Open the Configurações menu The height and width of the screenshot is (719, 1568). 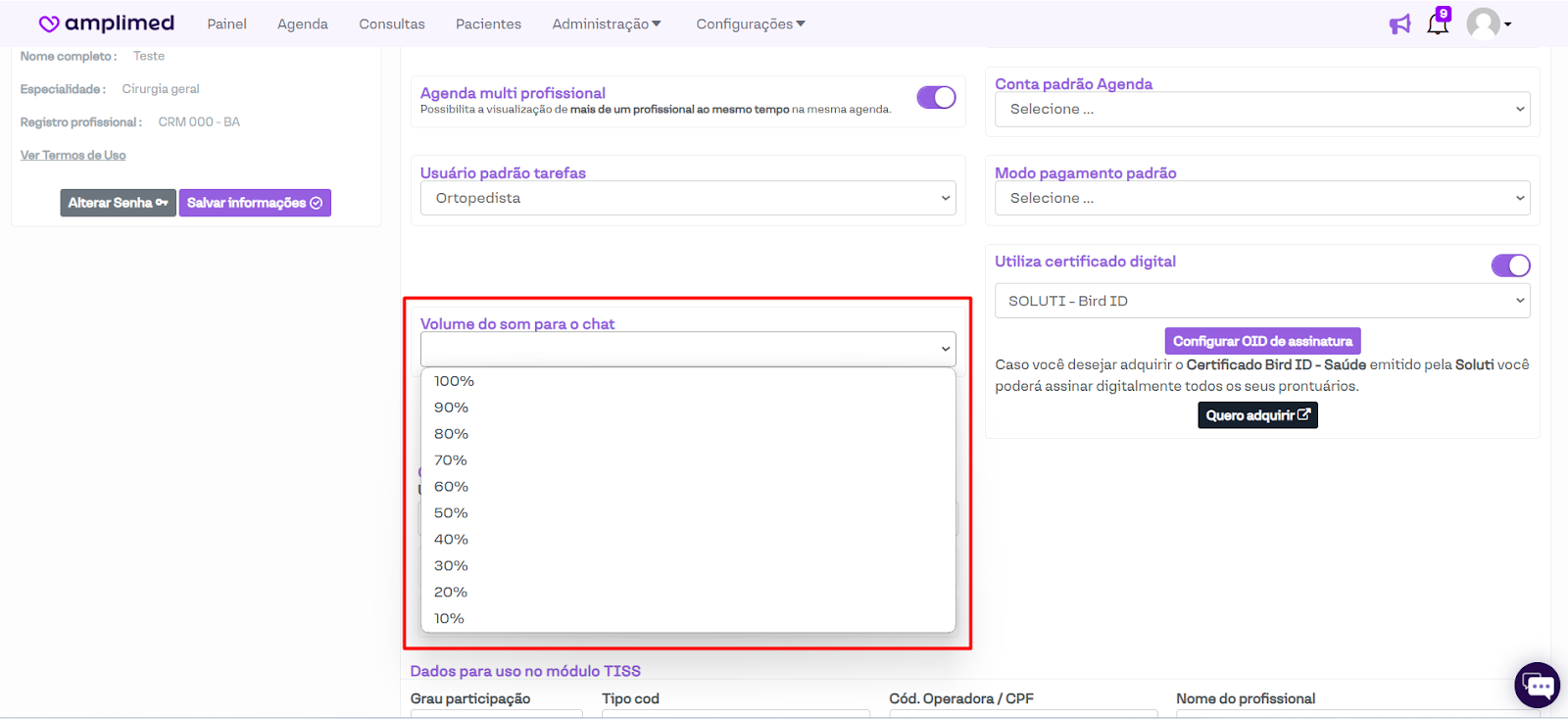(750, 24)
